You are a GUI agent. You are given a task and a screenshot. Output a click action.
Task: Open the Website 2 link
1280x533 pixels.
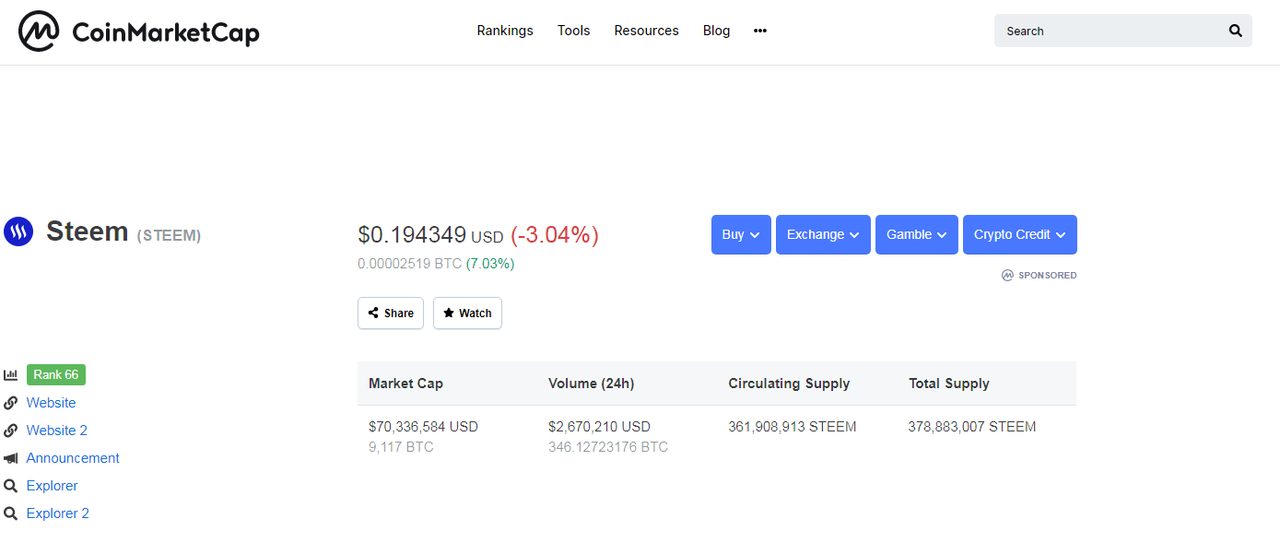pos(57,430)
